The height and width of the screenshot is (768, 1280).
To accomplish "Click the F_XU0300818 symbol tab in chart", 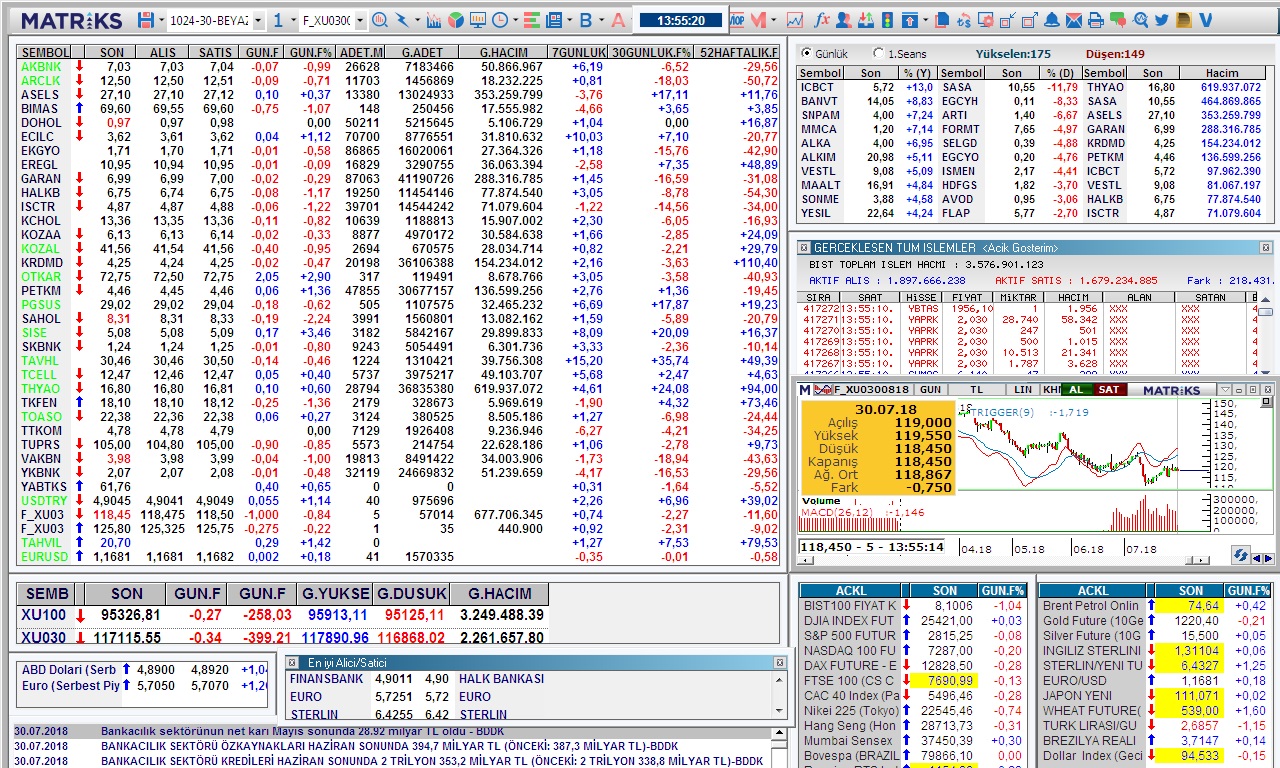I will click(871, 389).
